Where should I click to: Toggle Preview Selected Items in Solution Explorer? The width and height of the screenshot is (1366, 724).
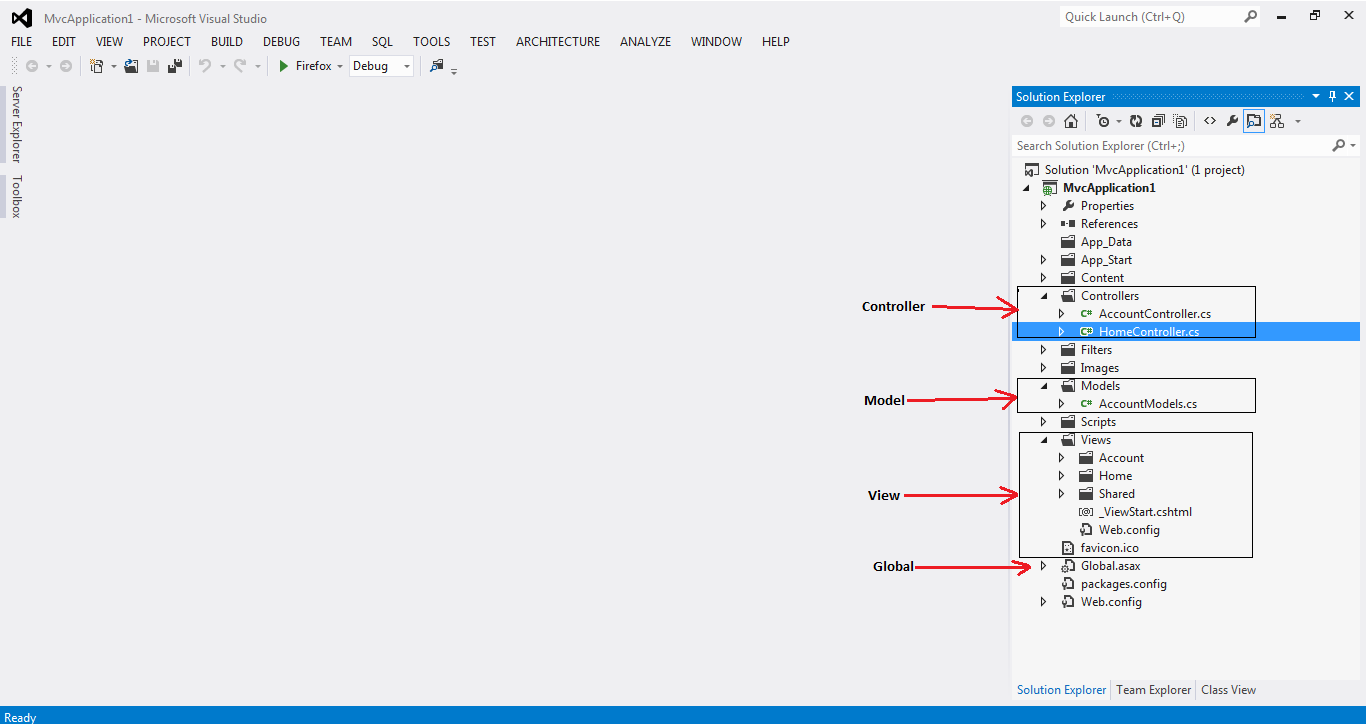pyautogui.click(x=1254, y=120)
